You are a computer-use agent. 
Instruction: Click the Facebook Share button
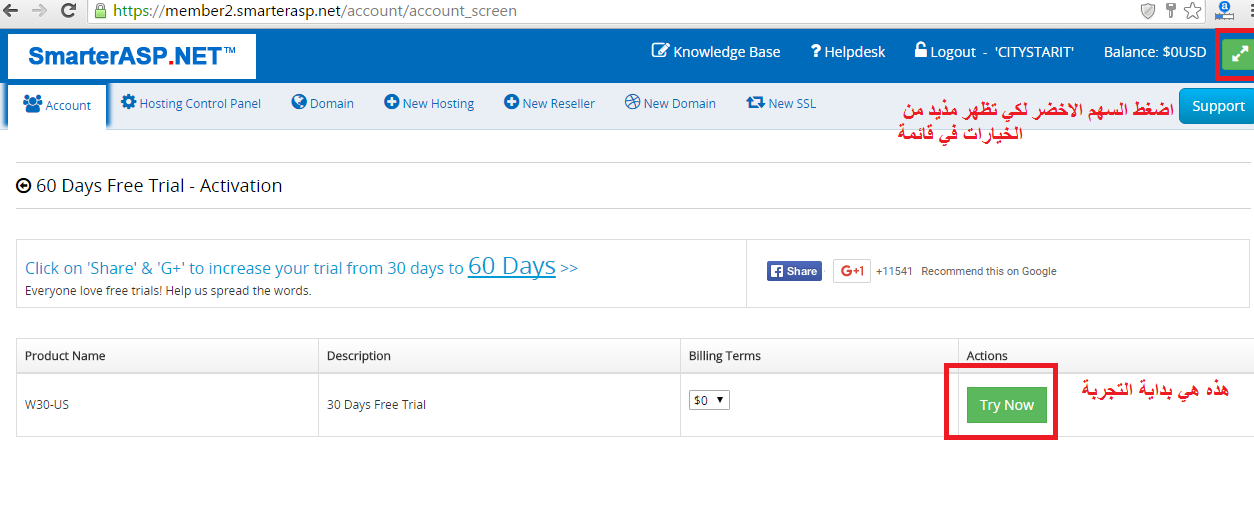click(793, 271)
